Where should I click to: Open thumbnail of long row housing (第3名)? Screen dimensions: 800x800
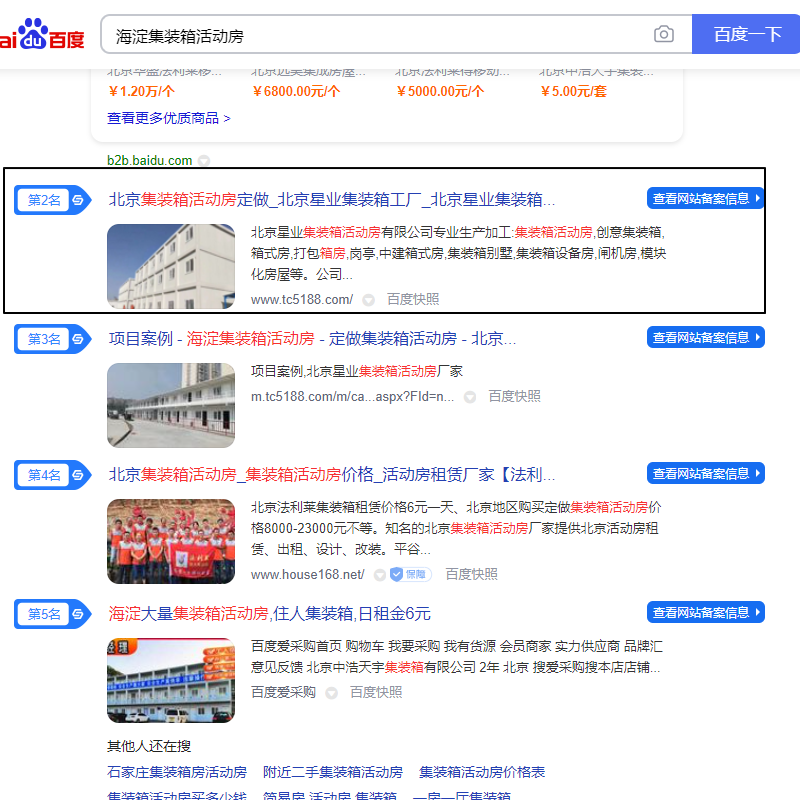pyautogui.click(x=171, y=405)
